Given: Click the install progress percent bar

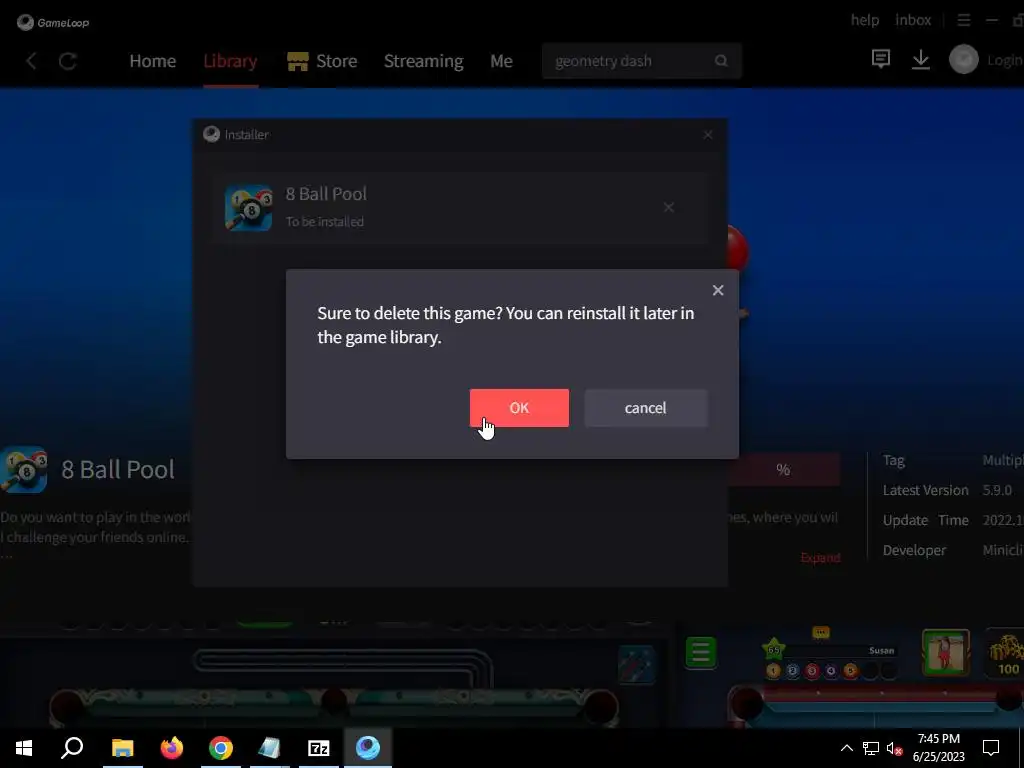Looking at the screenshot, I should [x=783, y=469].
